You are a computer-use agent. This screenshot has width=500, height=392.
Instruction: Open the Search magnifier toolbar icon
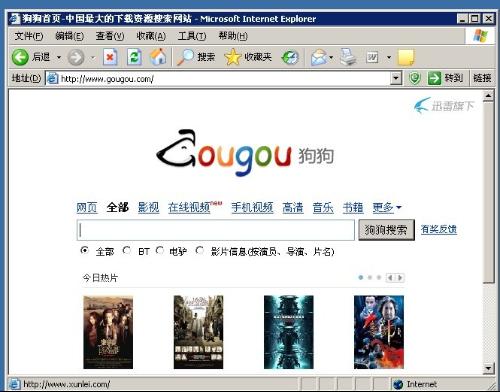[185, 57]
